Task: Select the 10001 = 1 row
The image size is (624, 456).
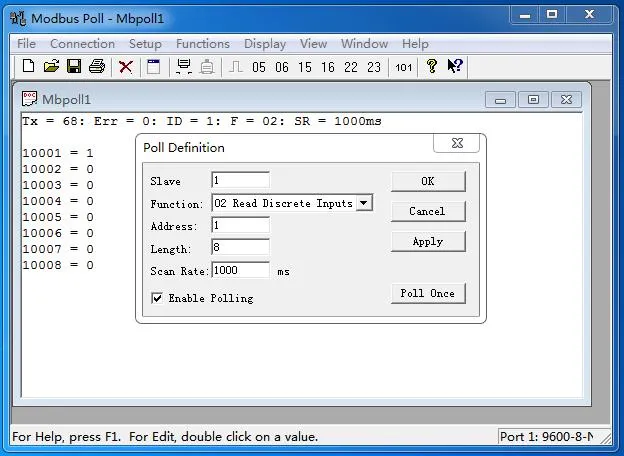Action: [x=58, y=153]
